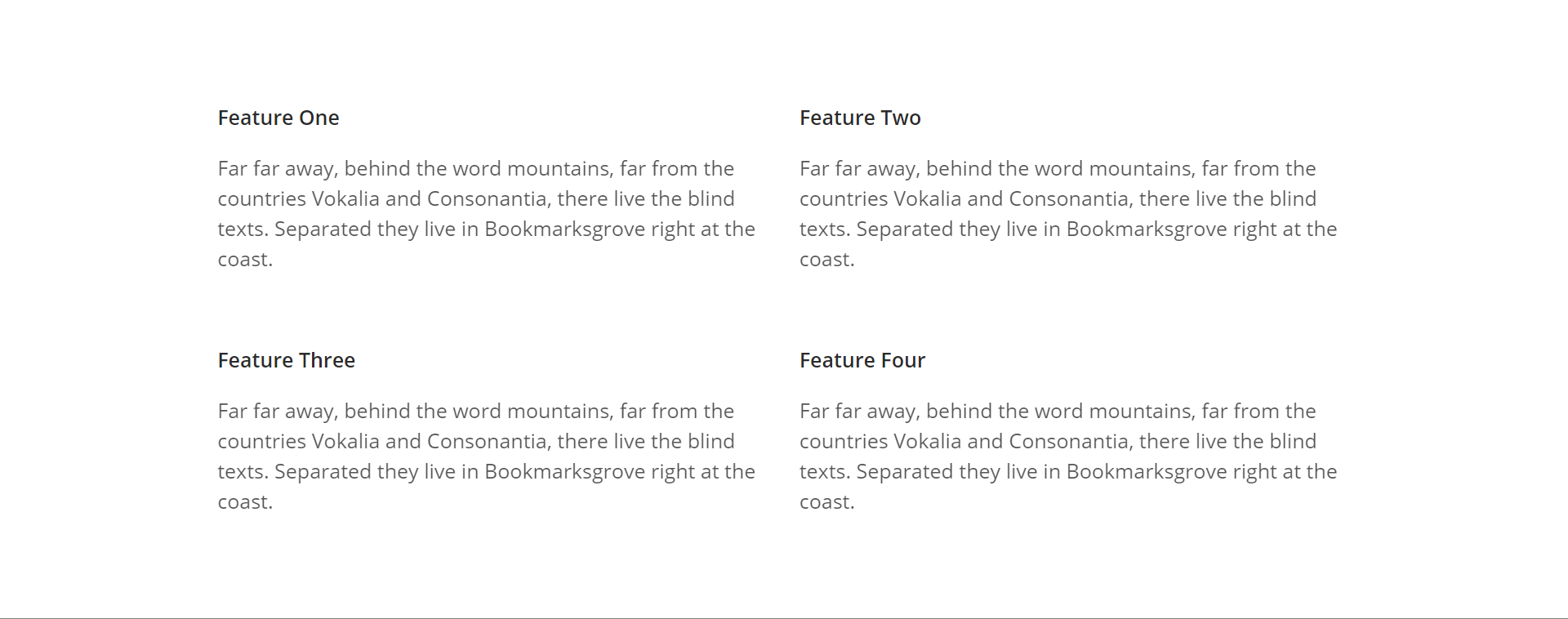The height and width of the screenshot is (619, 1568).
Task: Click 'Consonantia' in Feature Three paragraph
Action: coord(489,441)
